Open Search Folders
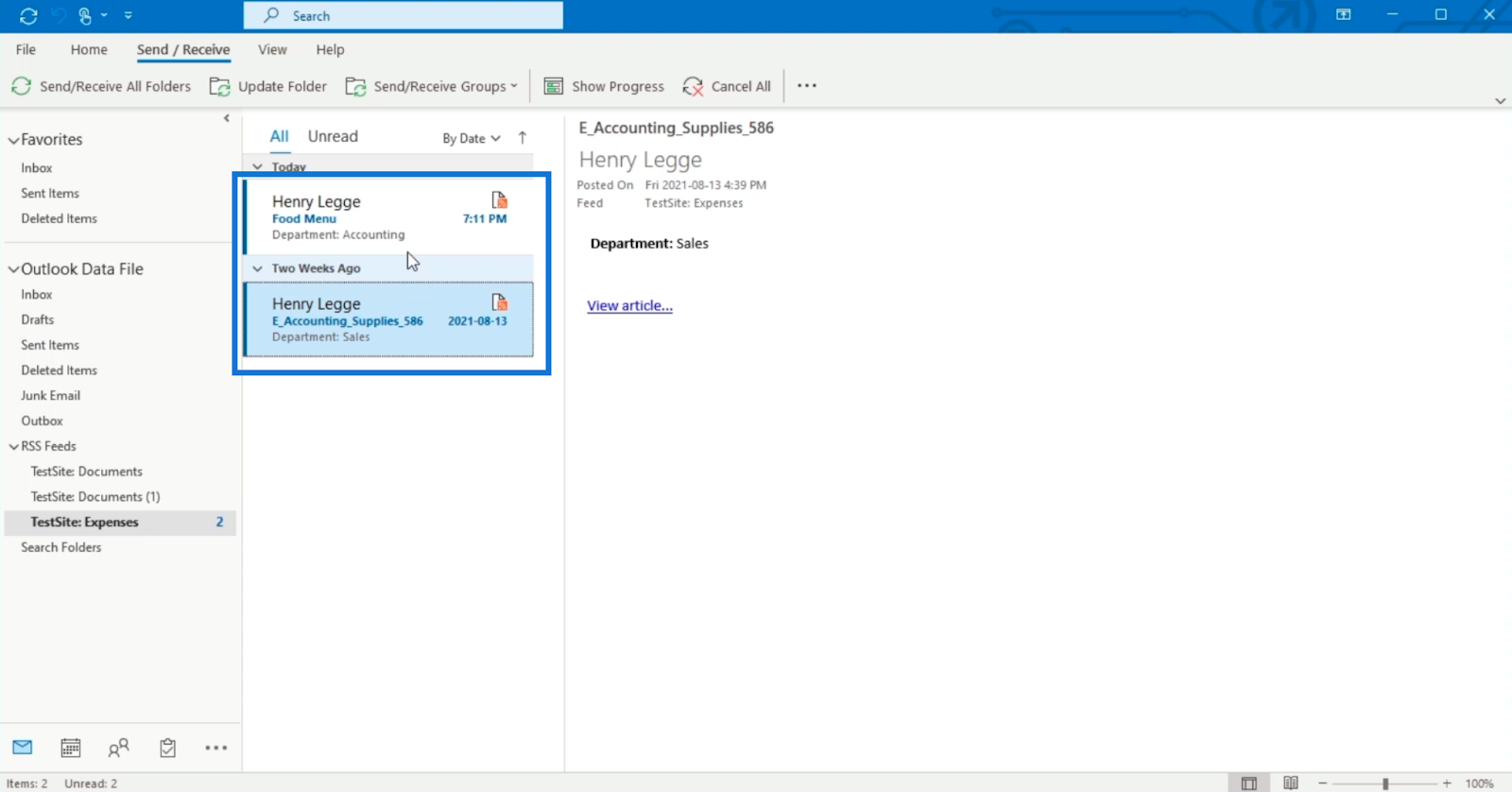 [60, 547]
